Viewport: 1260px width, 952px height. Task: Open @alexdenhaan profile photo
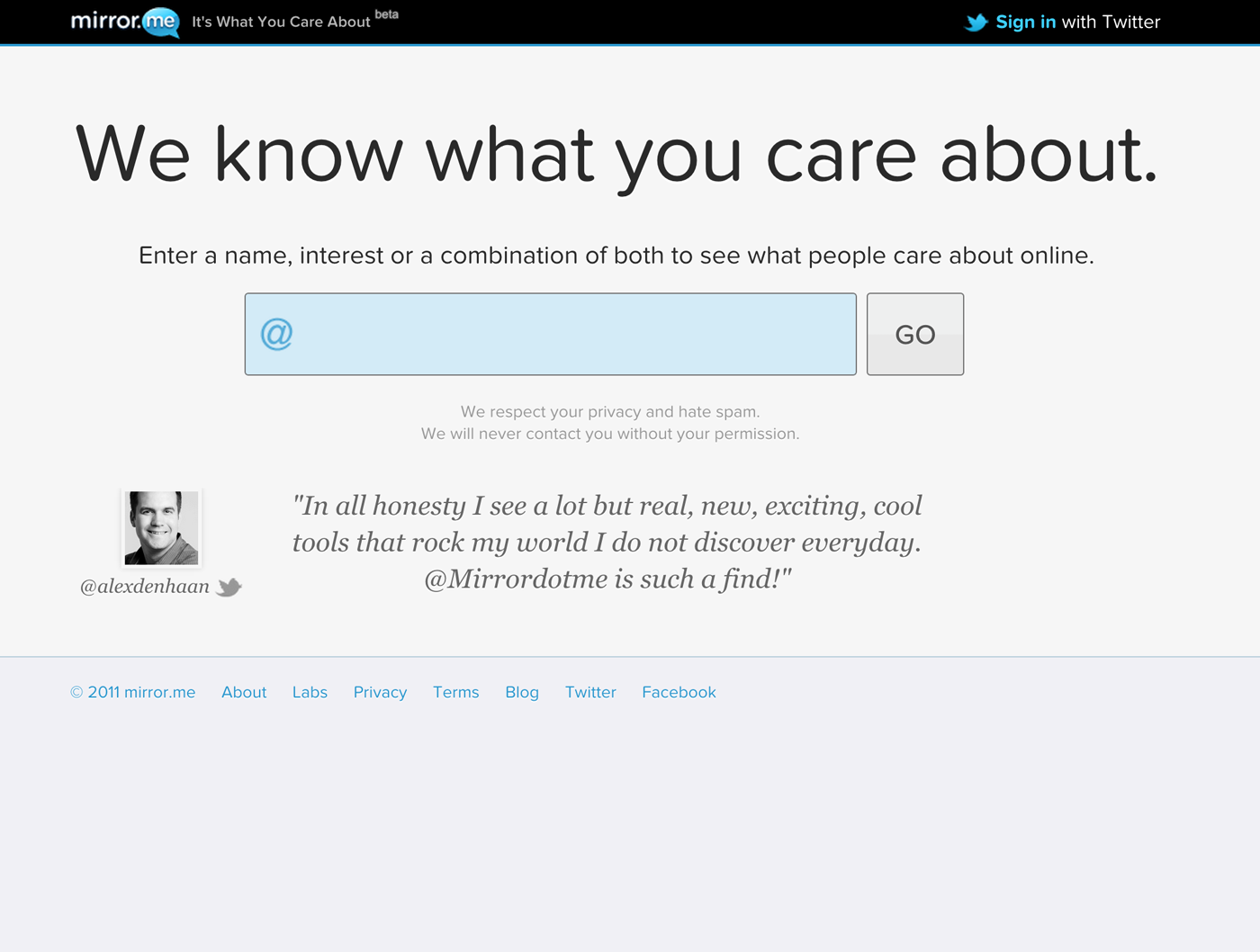pos(161,528)
